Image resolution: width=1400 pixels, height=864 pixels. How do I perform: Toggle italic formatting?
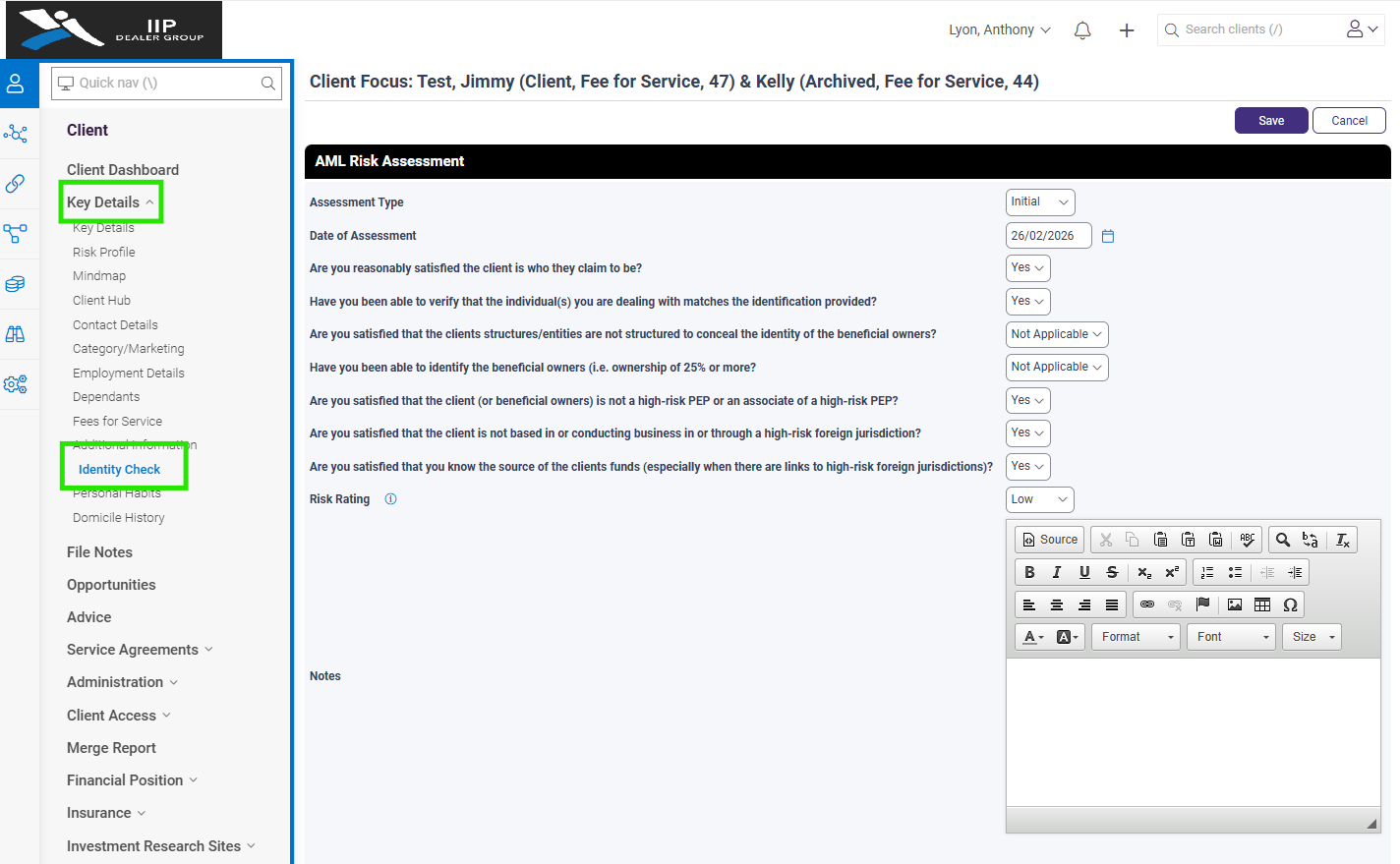(x=1057, y=572)
